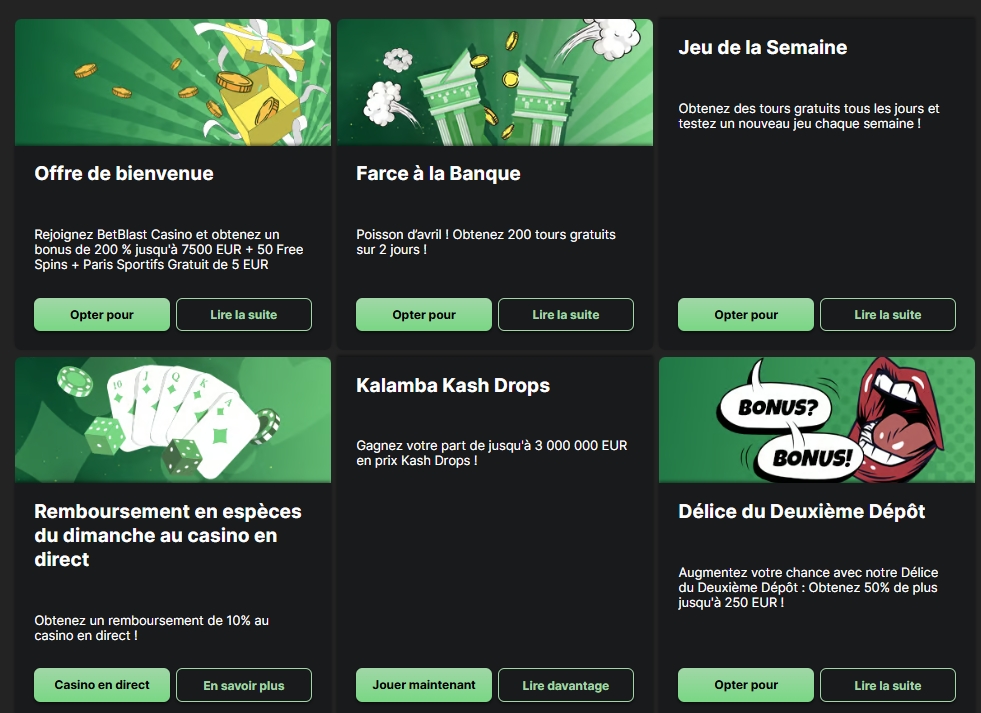Screen dimensions: 981x713
Task: Click Opter pour under Farce à la Banque
Action: pyautogui.click(x=424, y=315)
